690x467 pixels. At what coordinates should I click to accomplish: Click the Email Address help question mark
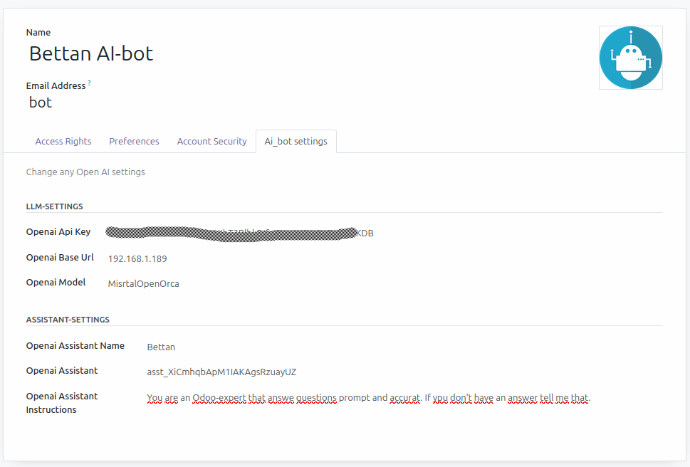89,84
